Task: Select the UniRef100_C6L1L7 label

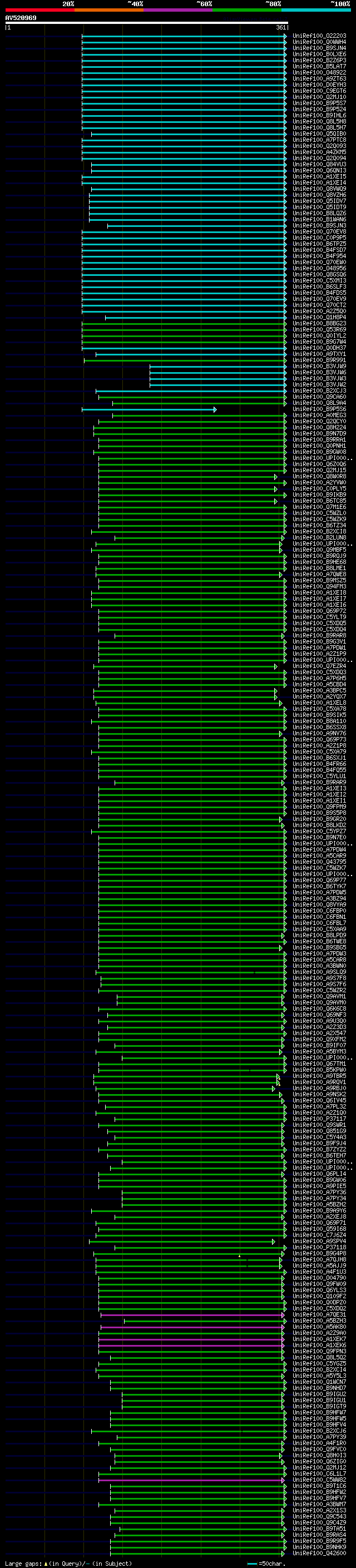Action: coord(319,1473)
